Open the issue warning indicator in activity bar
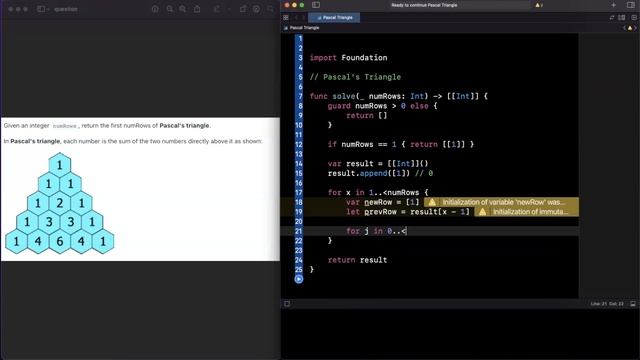The height and width of the screenshot is (360, 640). [x=539, y=5]
